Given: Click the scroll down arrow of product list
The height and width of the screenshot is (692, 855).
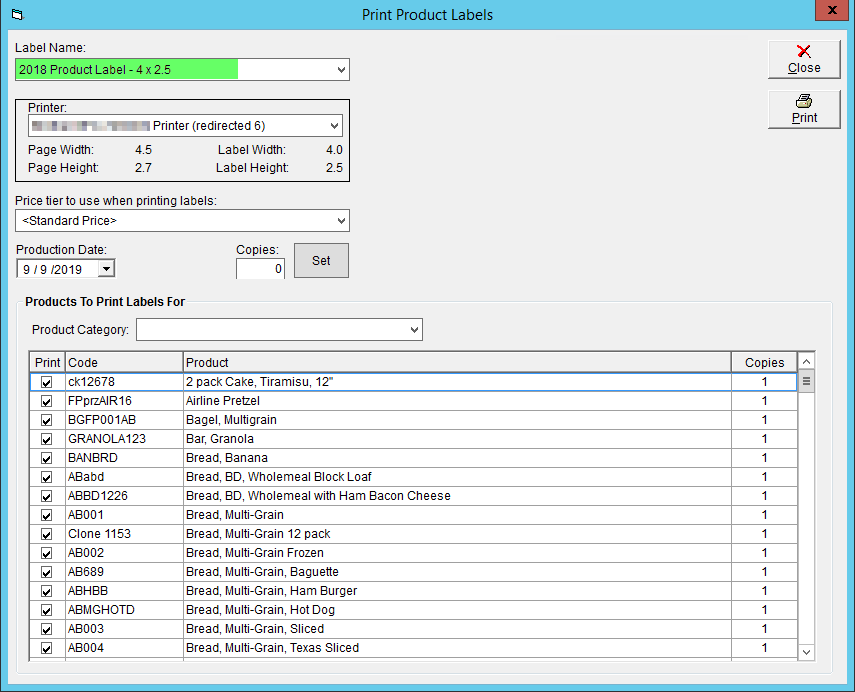Looking at the screenshot, I should point(806,652).
